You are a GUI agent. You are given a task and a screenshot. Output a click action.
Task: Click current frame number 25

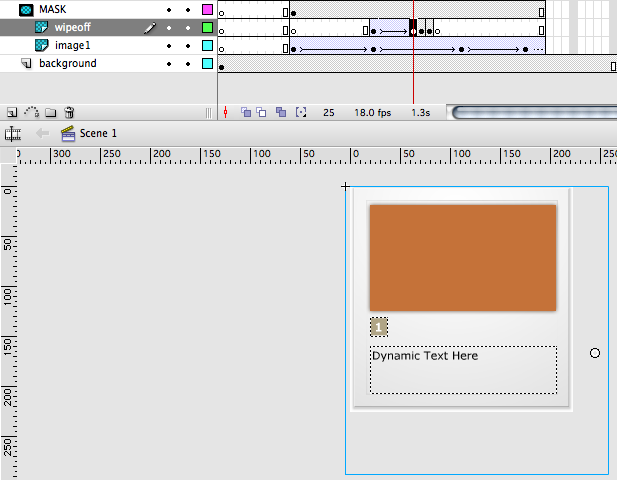(x=329, y=113)
